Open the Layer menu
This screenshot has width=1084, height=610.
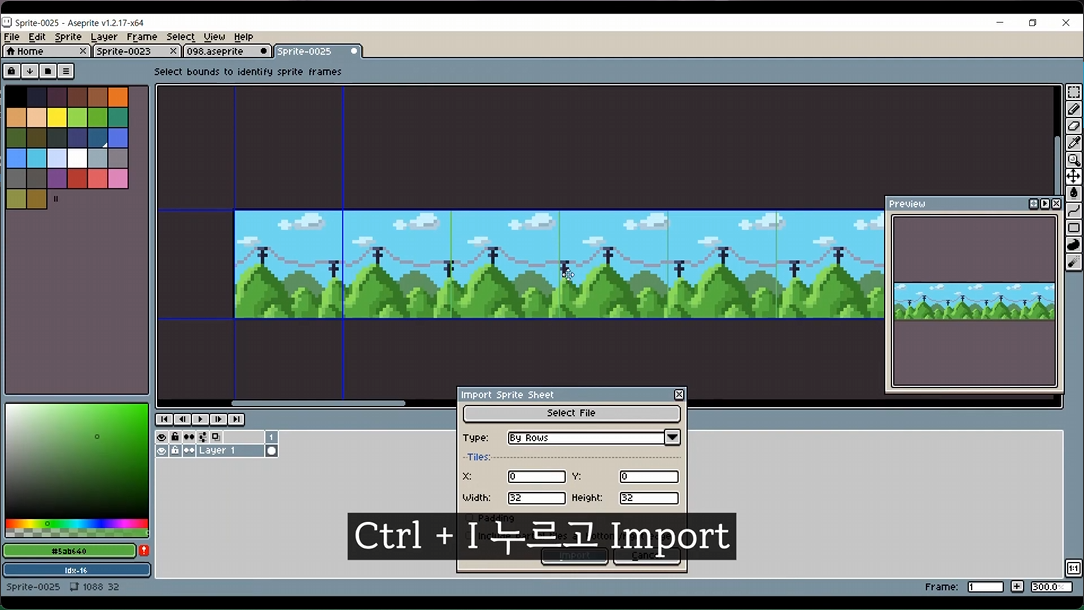point(104,37)
